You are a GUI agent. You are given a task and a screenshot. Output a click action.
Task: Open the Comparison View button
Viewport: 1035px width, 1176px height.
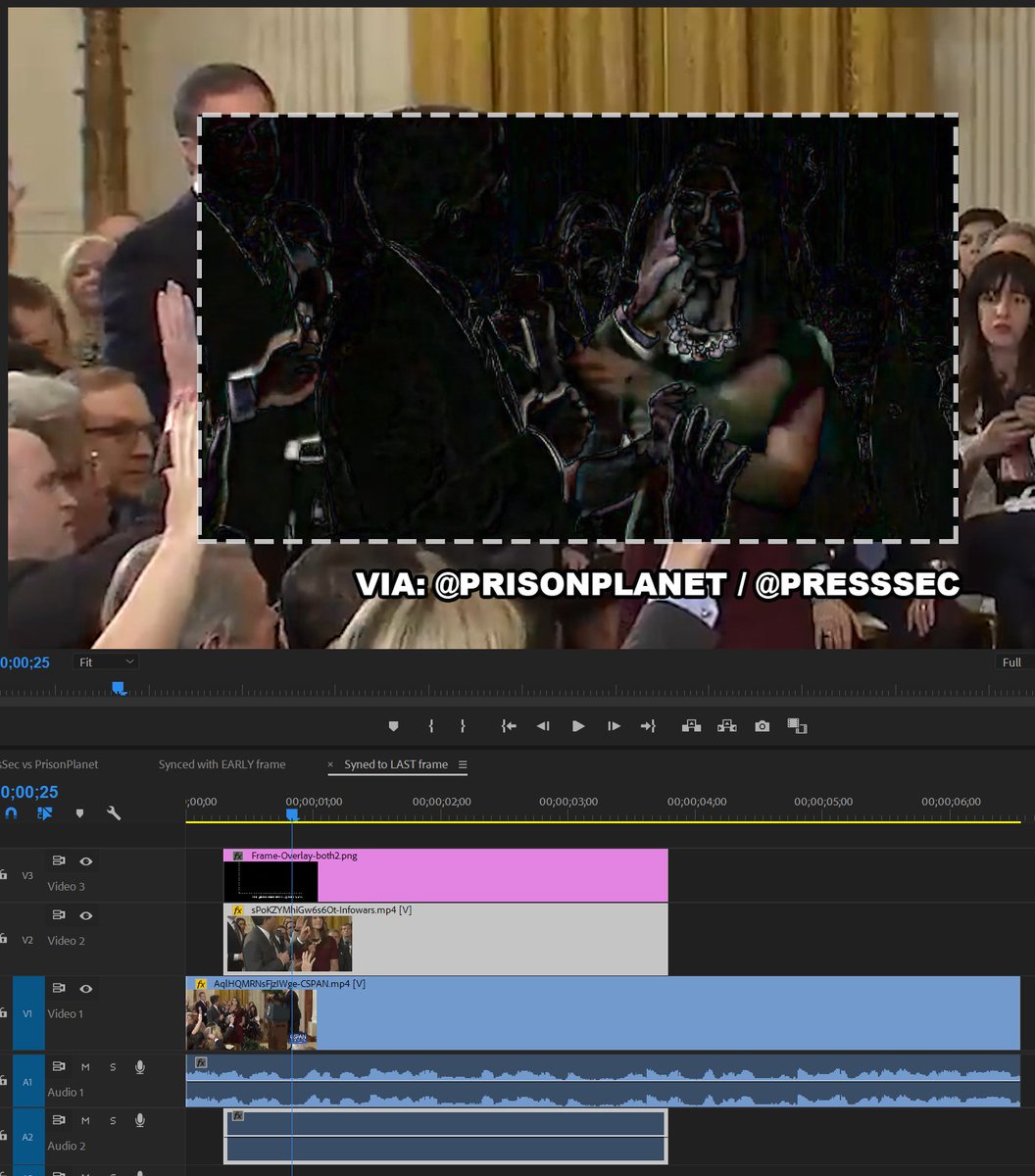point(797,726)
